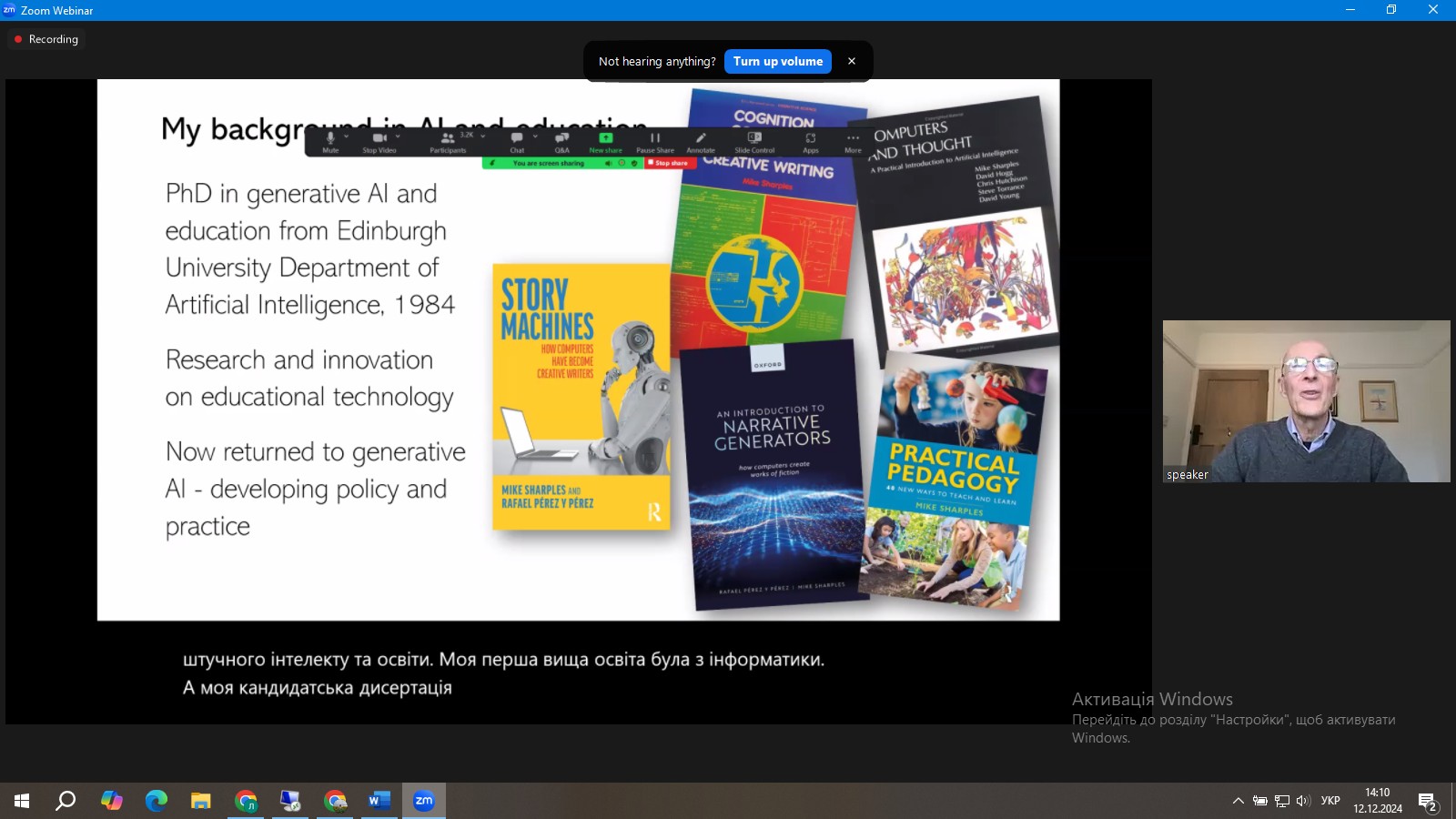Open Chrome icon next to Word in taskbar

(x=335, y=801)
